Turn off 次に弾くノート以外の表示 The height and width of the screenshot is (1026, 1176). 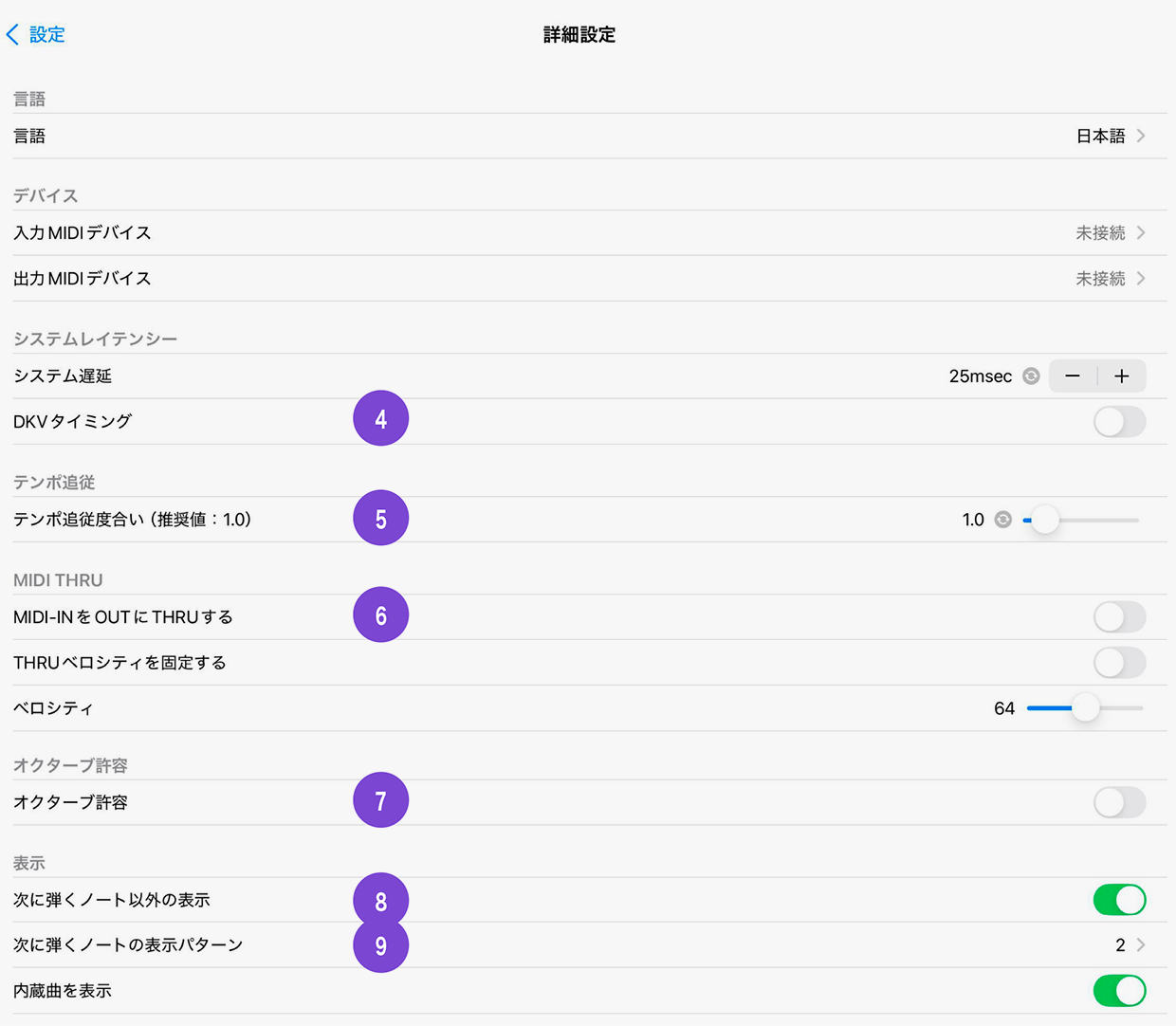pos(1119,900)
